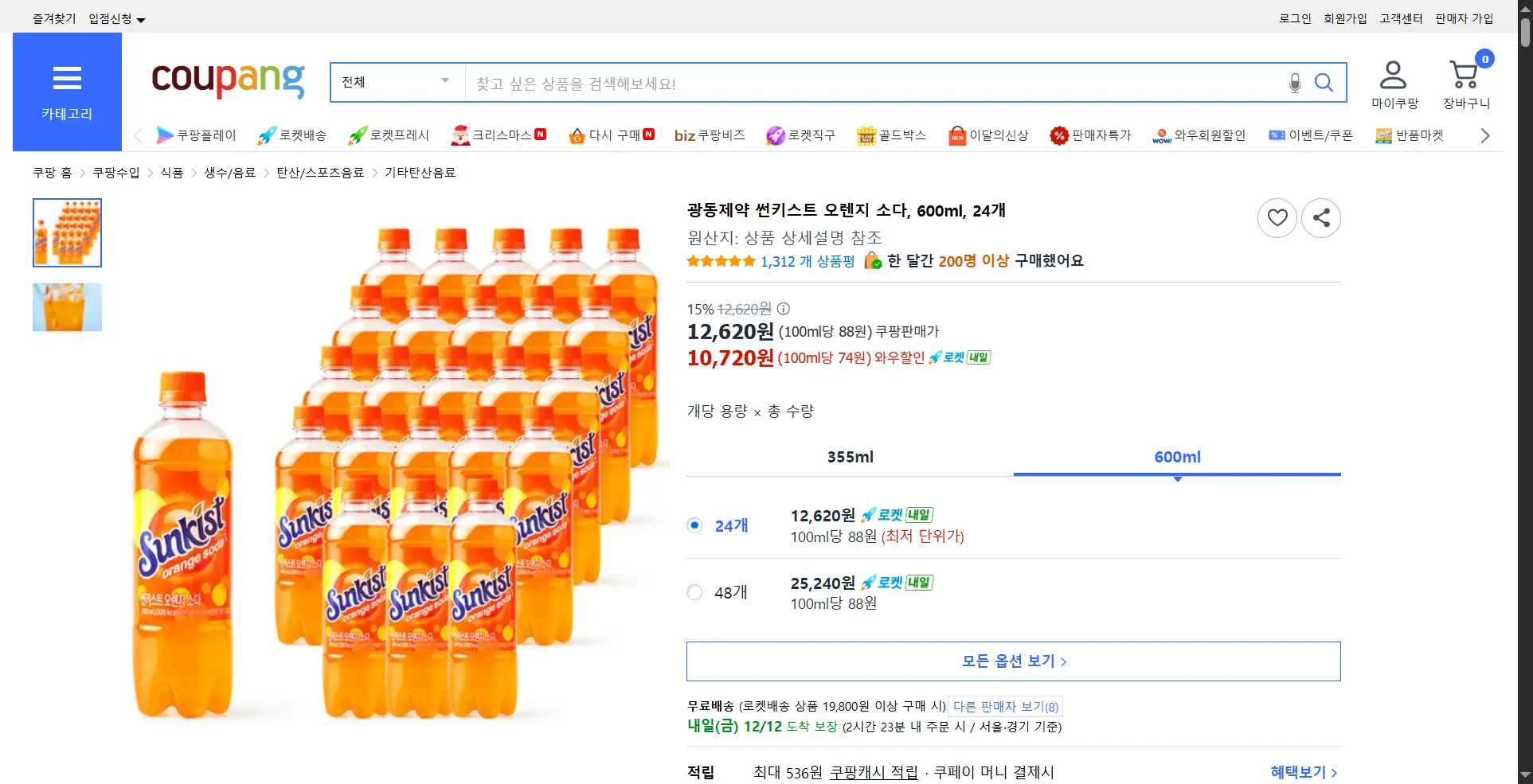Screen dimensions: 1533x784
Task: Click the magnifying glass search icon
Action: 1324,83
